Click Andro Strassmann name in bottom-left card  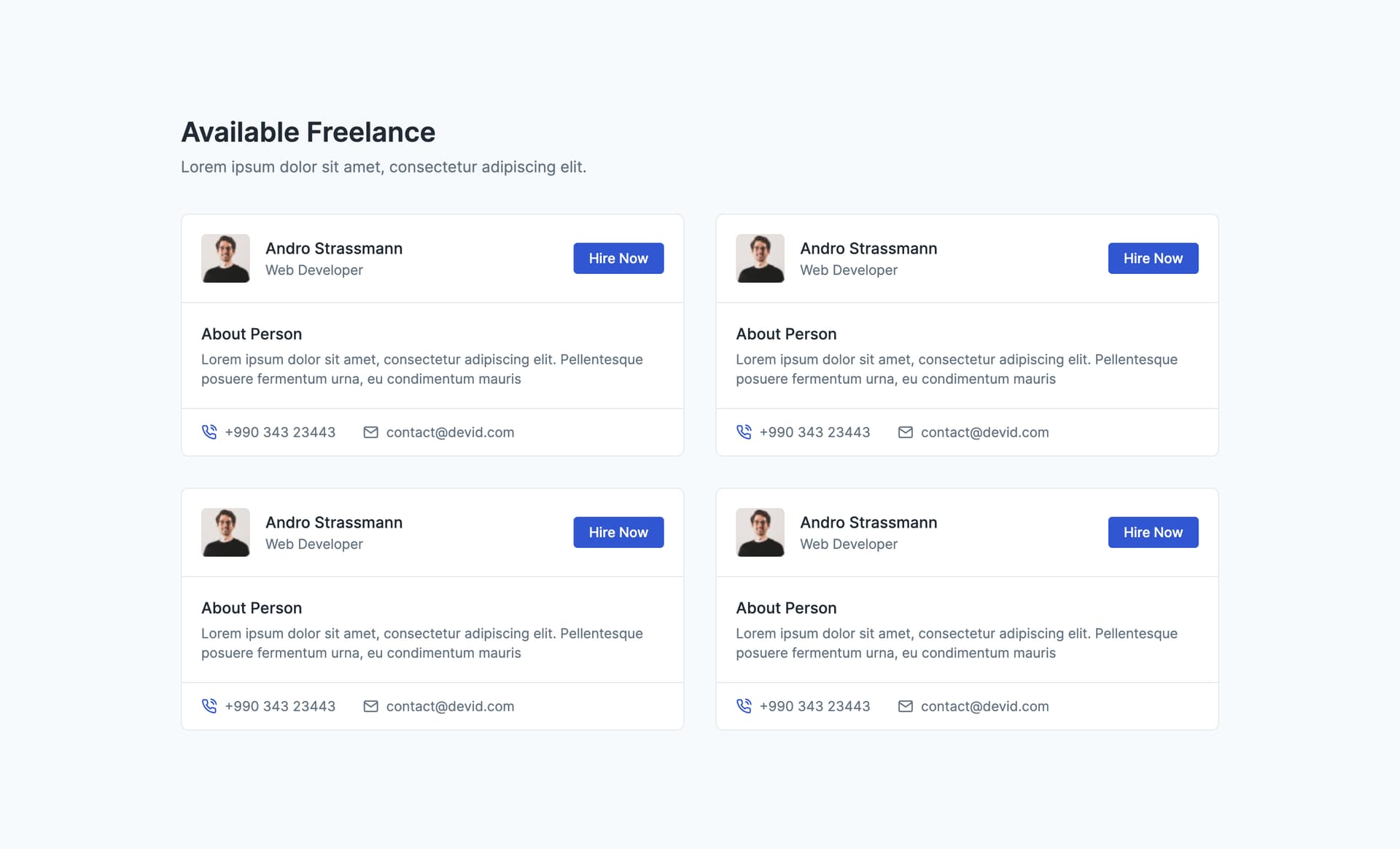[x=334, y=523]
